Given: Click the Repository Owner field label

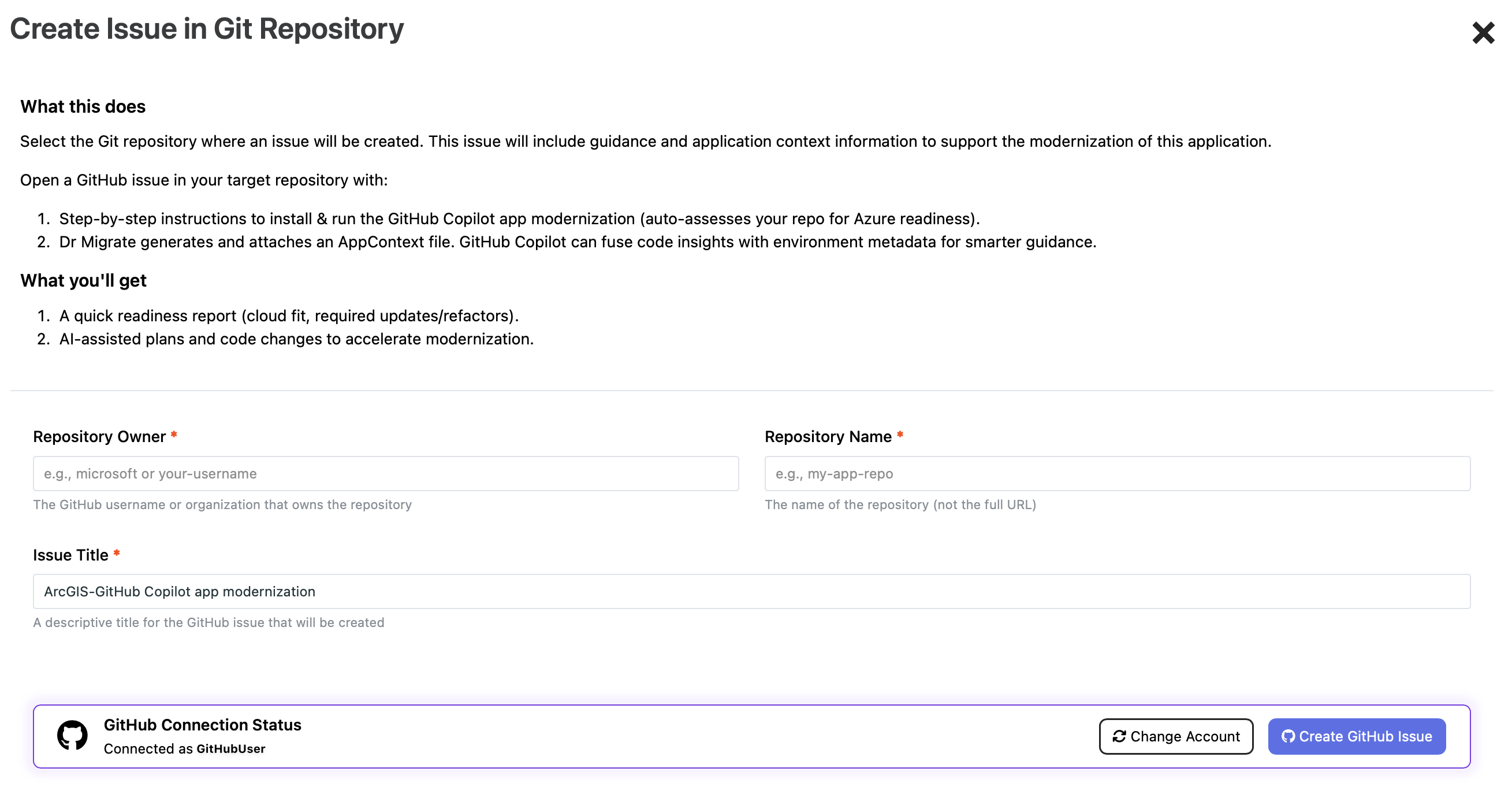Looking at the screenshot, I should pyautogui.click(x=100, y=436).
